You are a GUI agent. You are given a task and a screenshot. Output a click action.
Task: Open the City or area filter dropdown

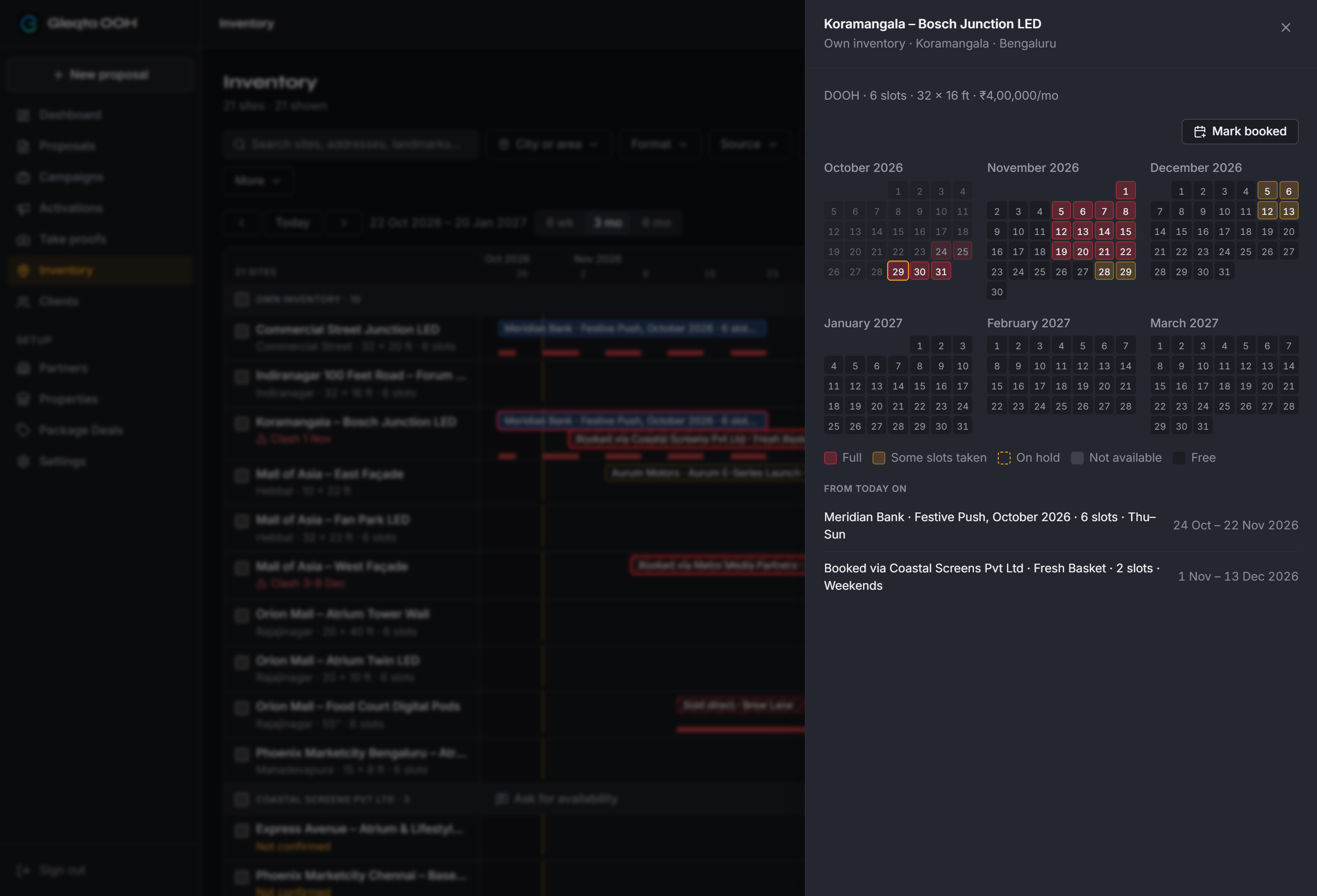pyautogui.click(x=548, y=144)
